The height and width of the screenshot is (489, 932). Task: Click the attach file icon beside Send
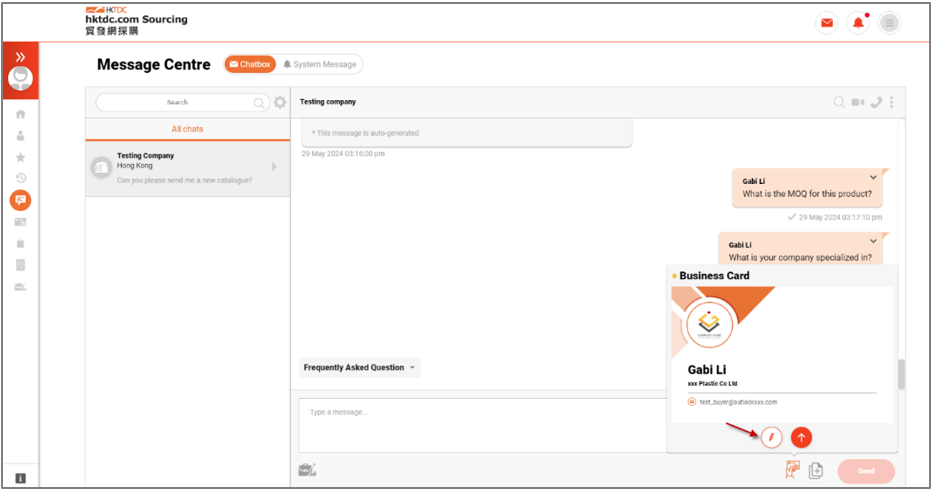coord(816,471)
